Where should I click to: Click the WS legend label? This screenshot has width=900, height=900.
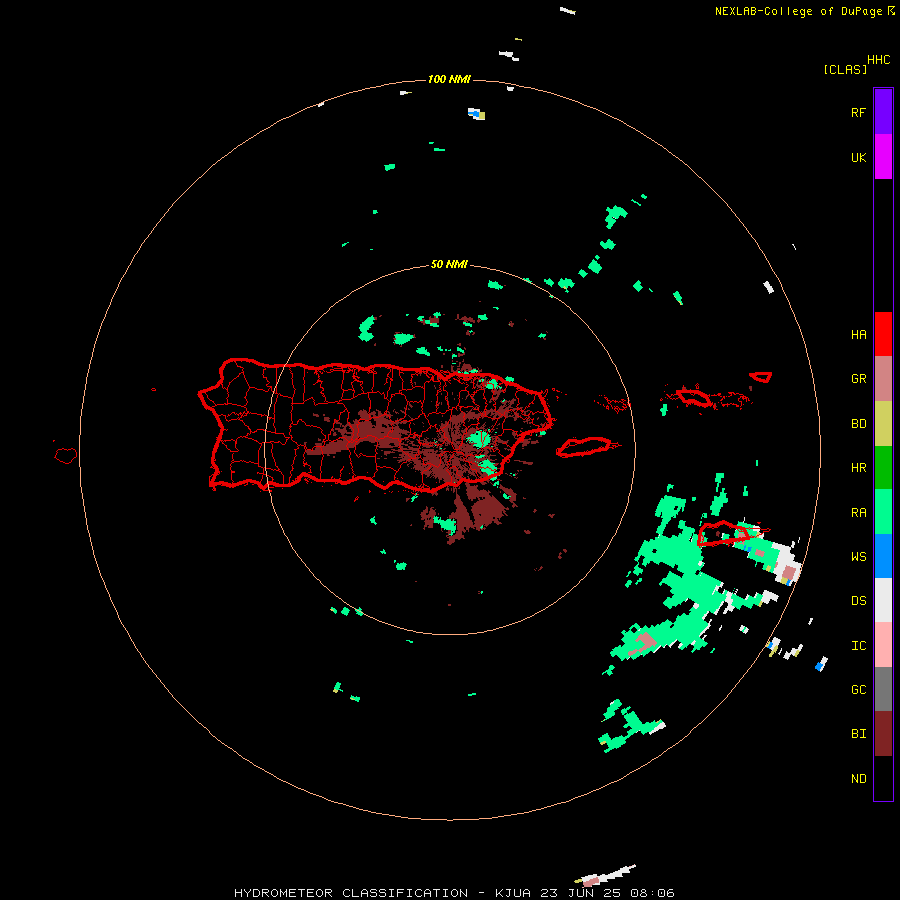pyautogui.click(x=858, y=557)
